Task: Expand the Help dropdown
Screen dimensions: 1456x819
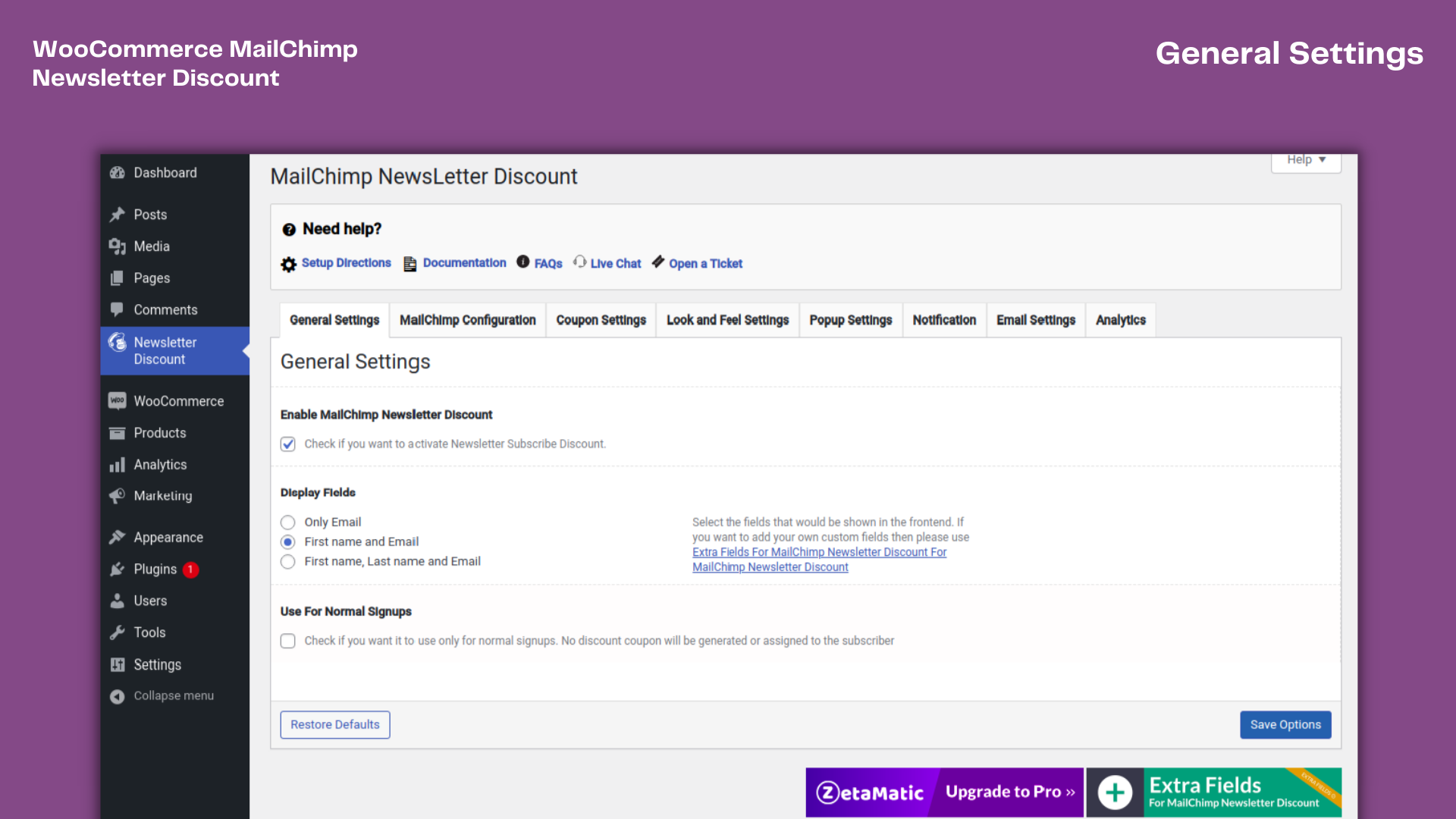Action: pos(1306,161)
